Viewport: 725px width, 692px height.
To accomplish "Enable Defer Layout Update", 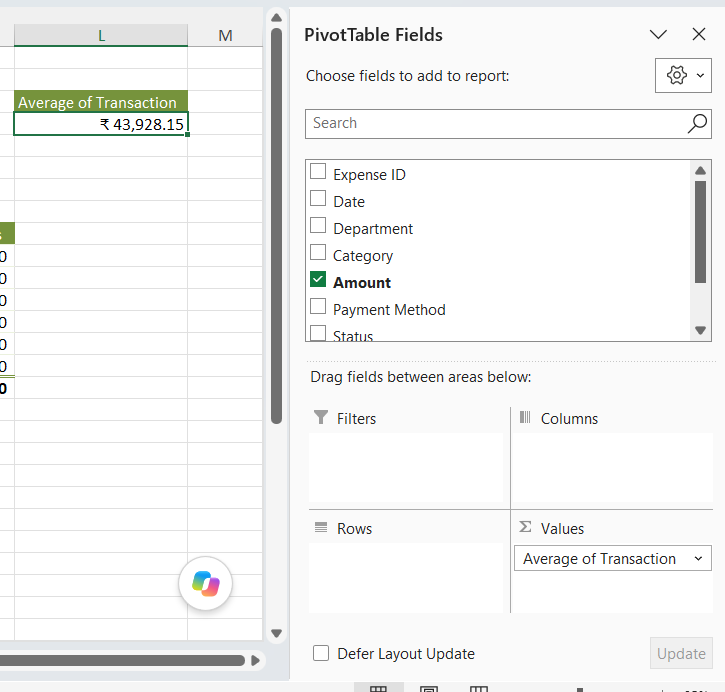I will 321,653.
